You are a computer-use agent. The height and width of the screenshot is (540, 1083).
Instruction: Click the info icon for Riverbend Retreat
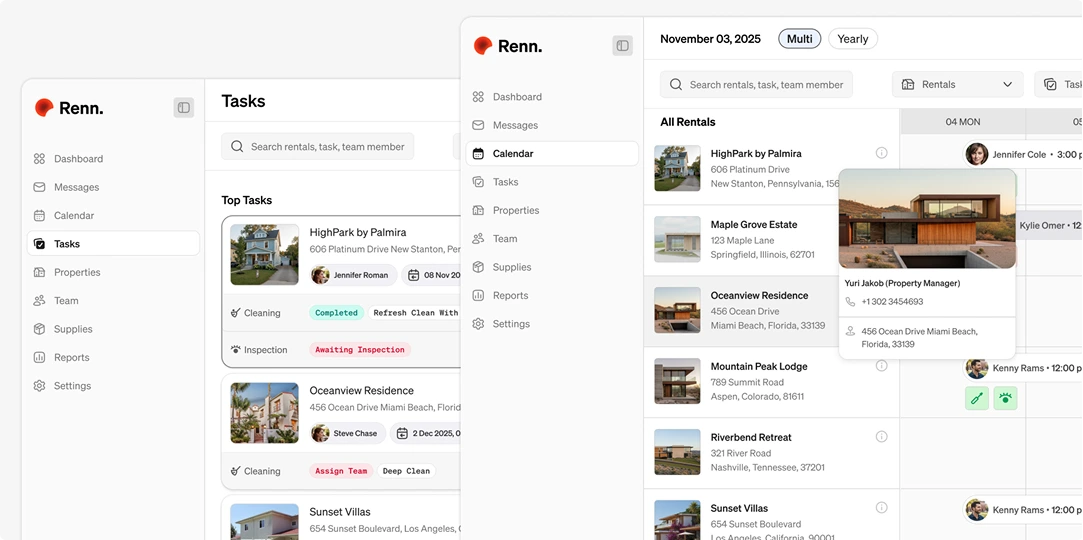click(881, 437)
